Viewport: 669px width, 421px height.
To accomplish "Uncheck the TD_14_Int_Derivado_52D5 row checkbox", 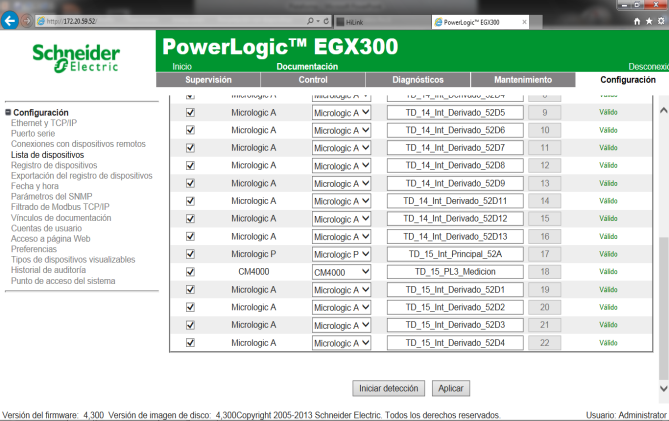I will click(190, 112).
